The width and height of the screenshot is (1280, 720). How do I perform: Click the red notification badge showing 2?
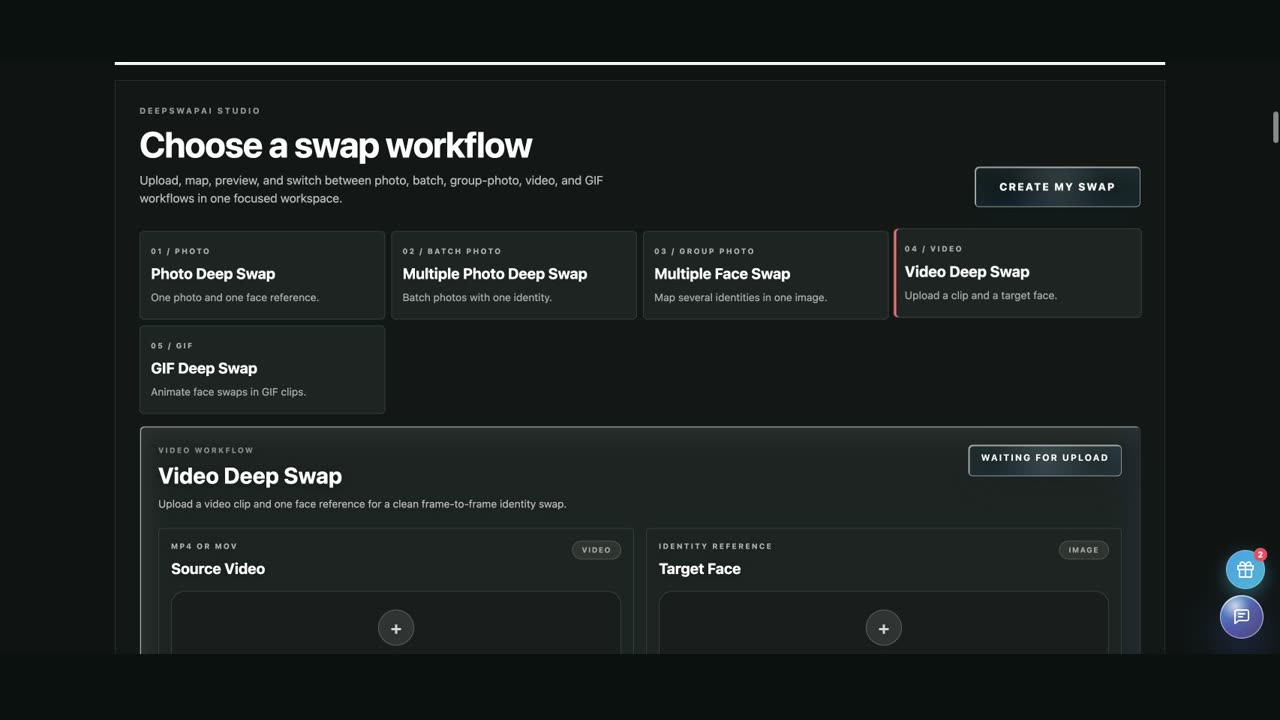coord(1260,555)
